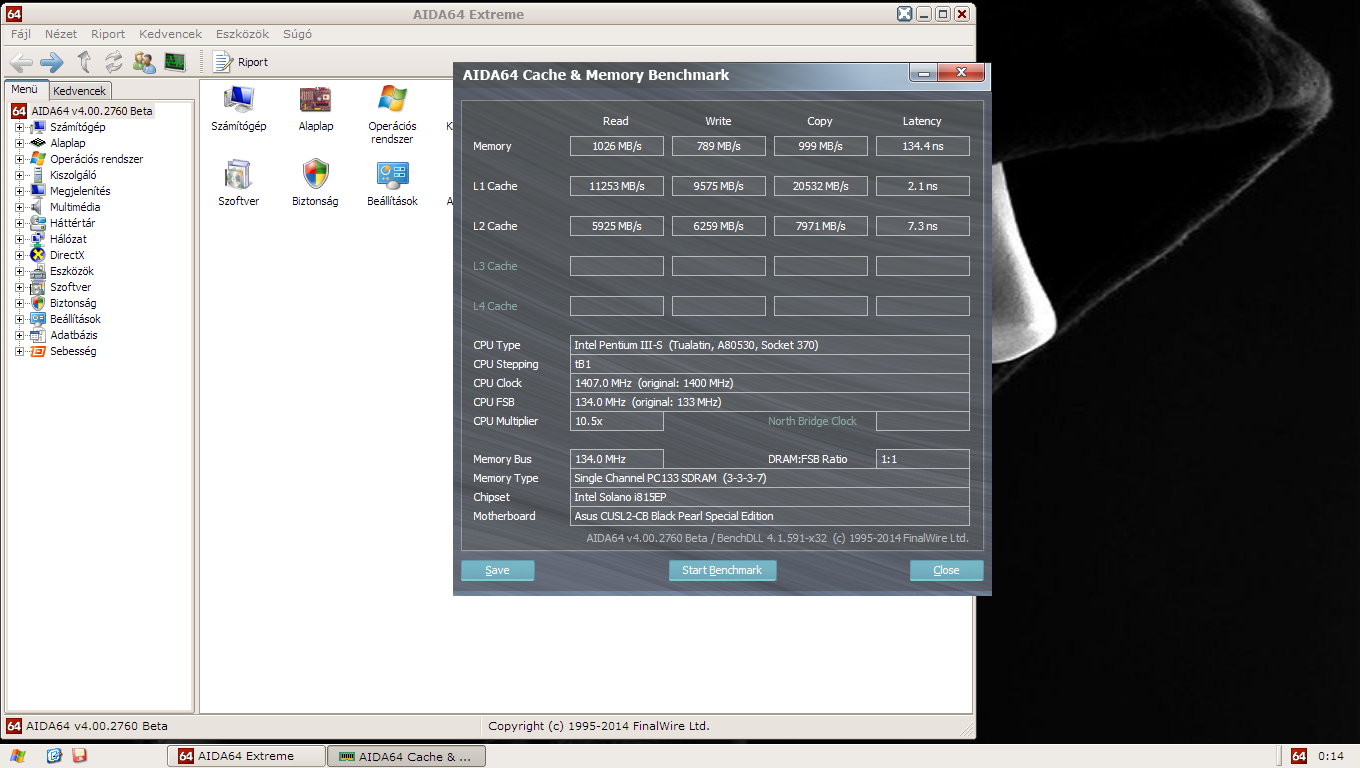Click the AIDA64 system tray icon
1360x768 pixels.
1299,756
